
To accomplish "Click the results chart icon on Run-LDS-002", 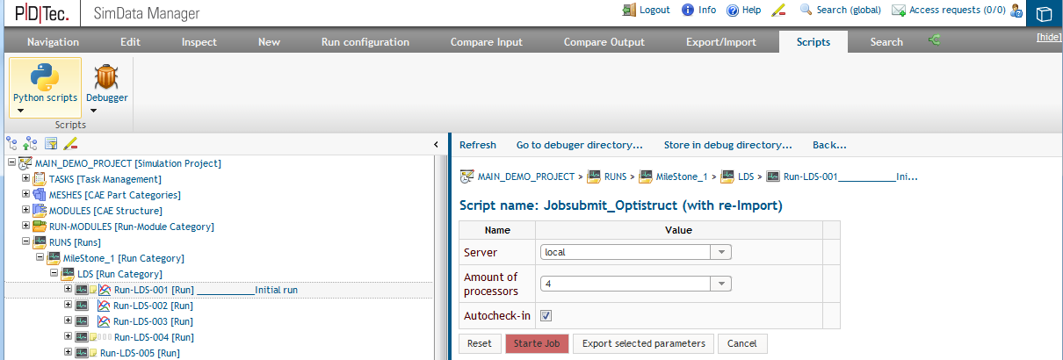I will coord(104,306).
